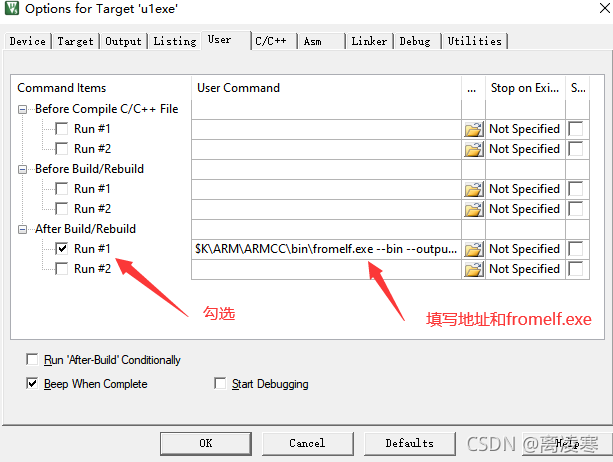The image size is (613, 462).
Task: Click the Defaults button
Action: [x=410, y=443]
